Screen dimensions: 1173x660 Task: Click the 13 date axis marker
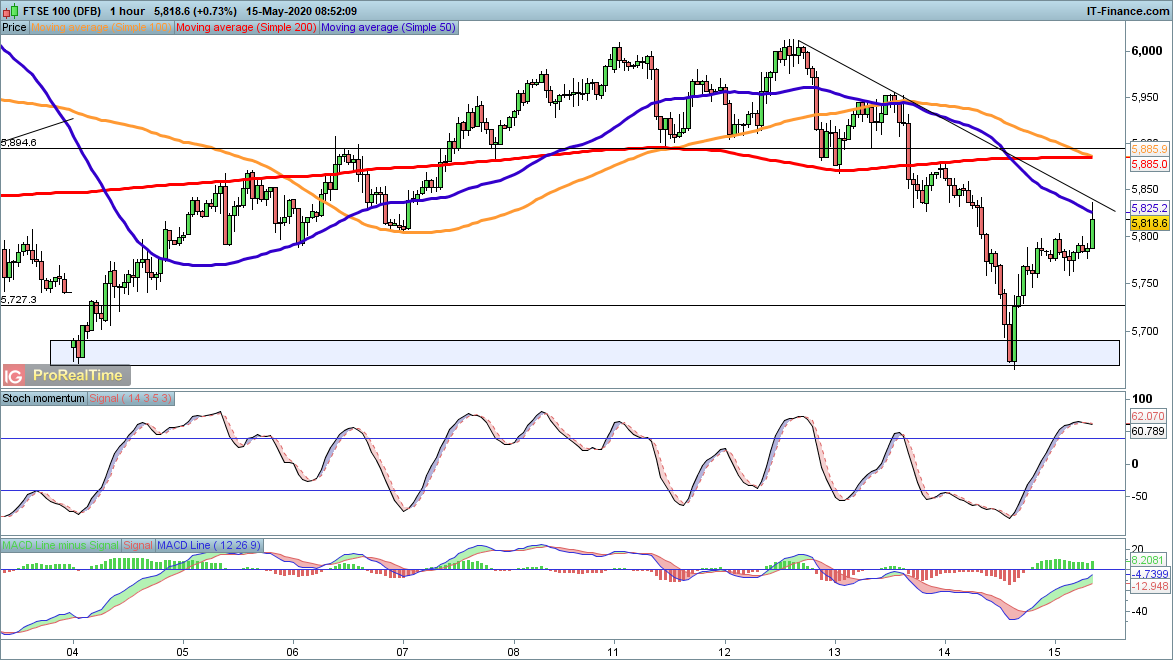[x=835, y=652]
